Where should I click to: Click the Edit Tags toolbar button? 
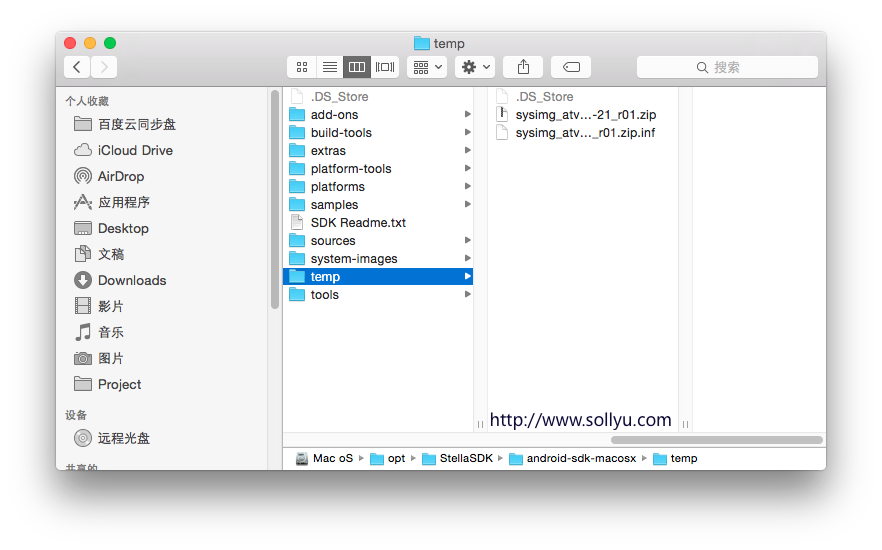[x=571, y=67]
